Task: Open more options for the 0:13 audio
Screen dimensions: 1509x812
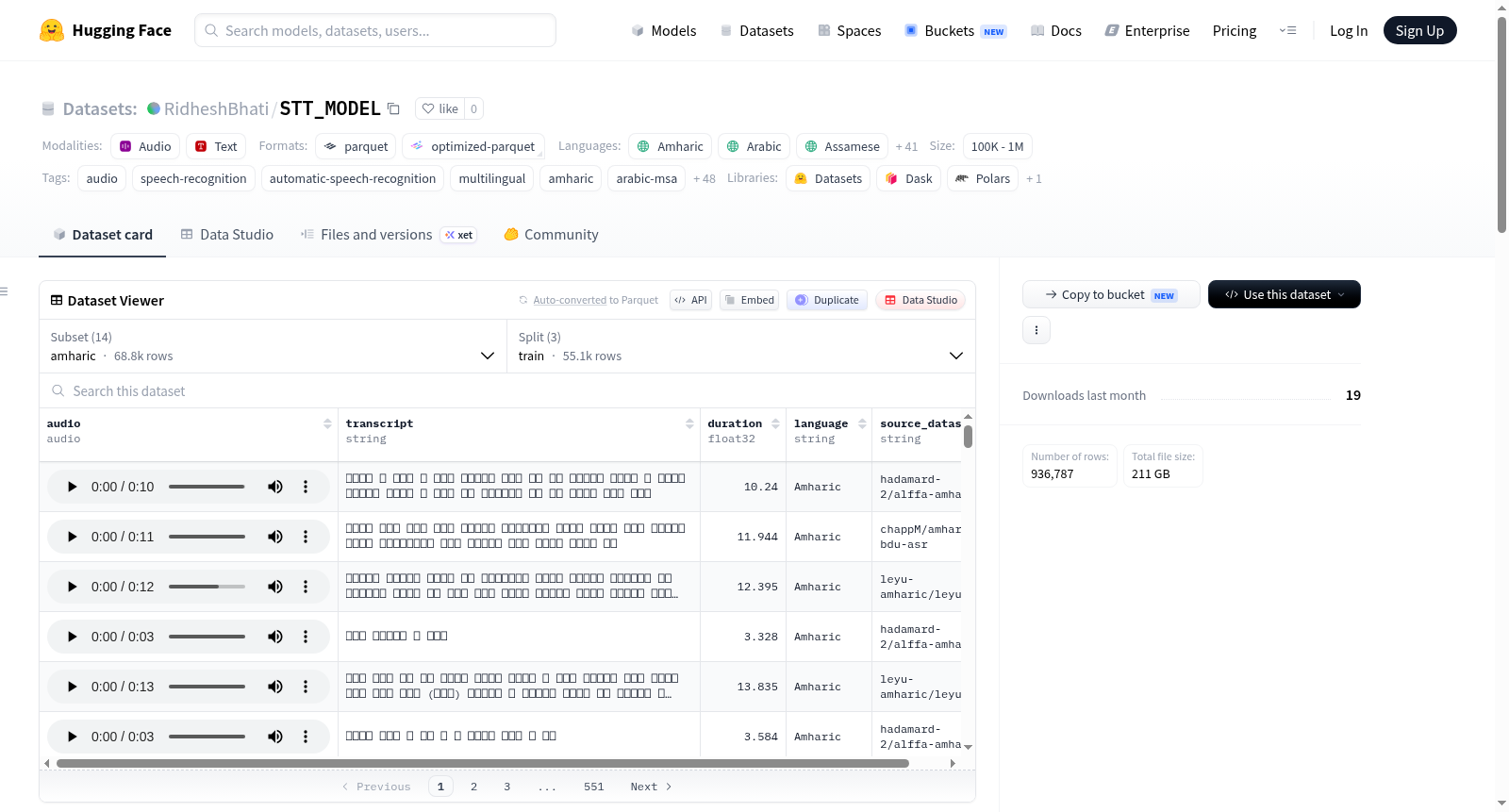Action: (x=306, y=687)
